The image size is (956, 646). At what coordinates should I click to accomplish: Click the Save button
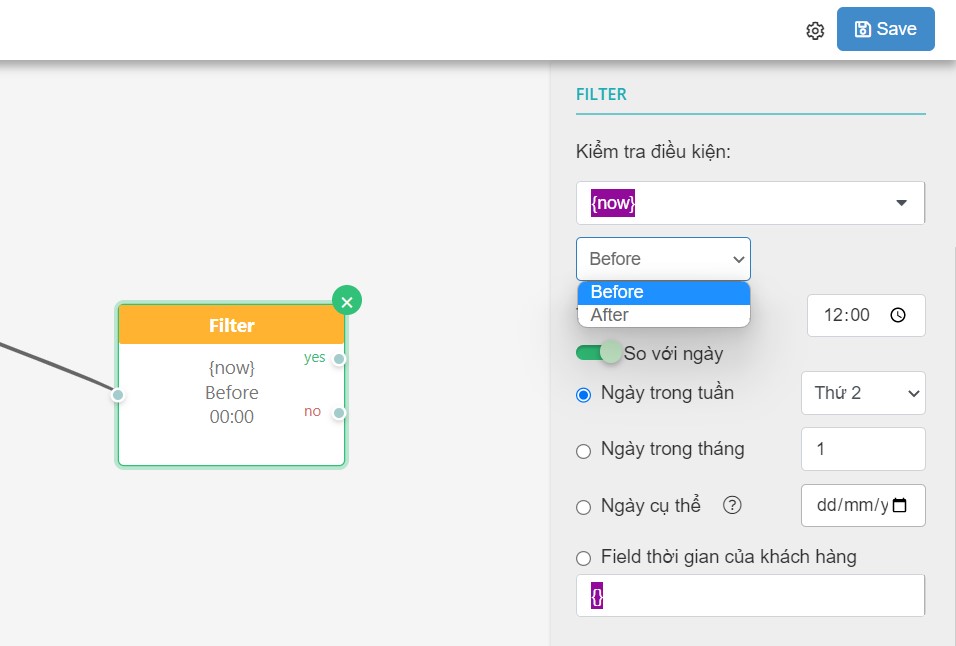(x=885, y=29)
